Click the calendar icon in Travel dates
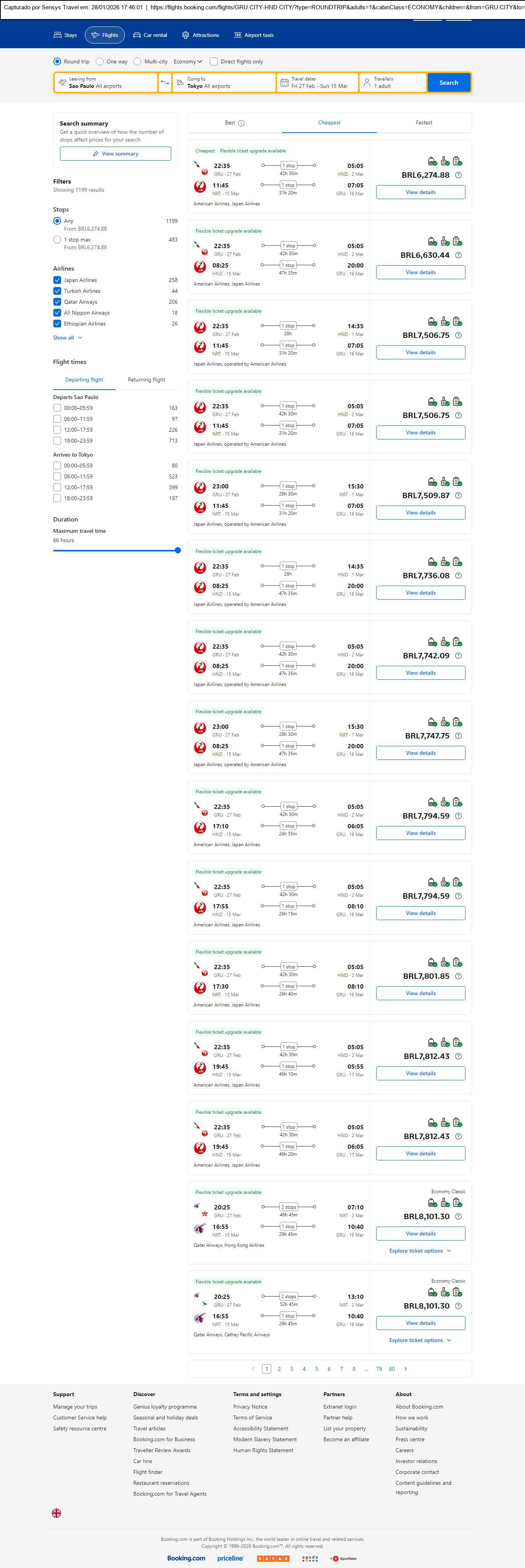This screenshot has width=525, height=1568. click(x=284, y=83)
